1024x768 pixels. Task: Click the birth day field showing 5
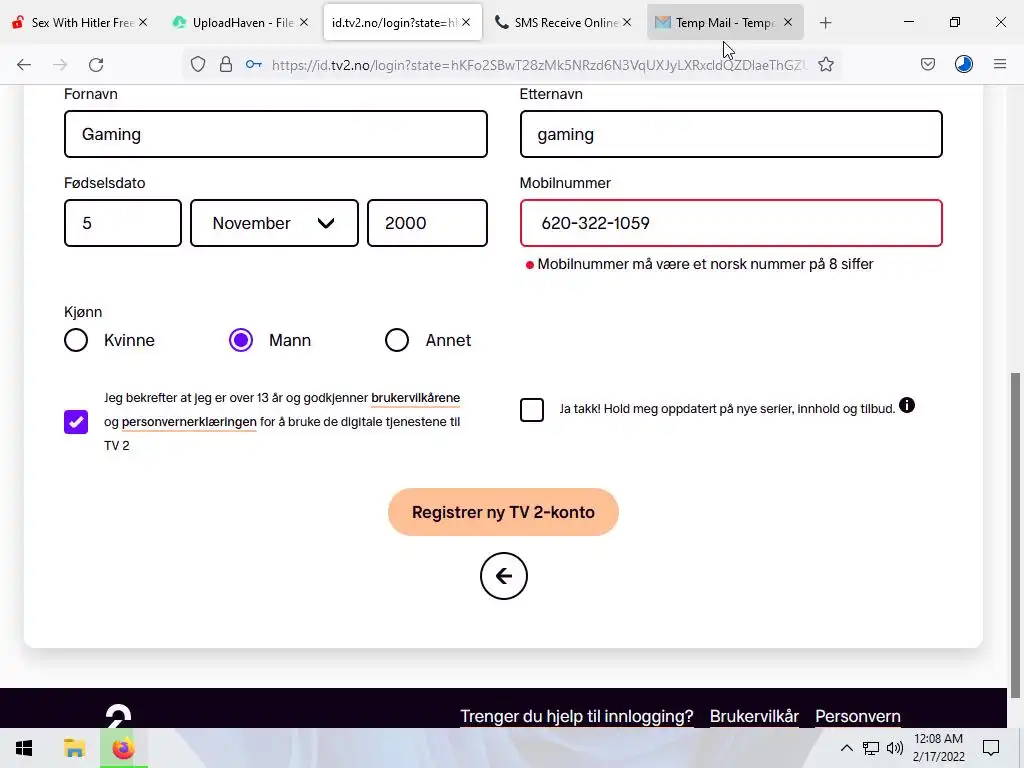pyautogui.click(x=123, y=223)
